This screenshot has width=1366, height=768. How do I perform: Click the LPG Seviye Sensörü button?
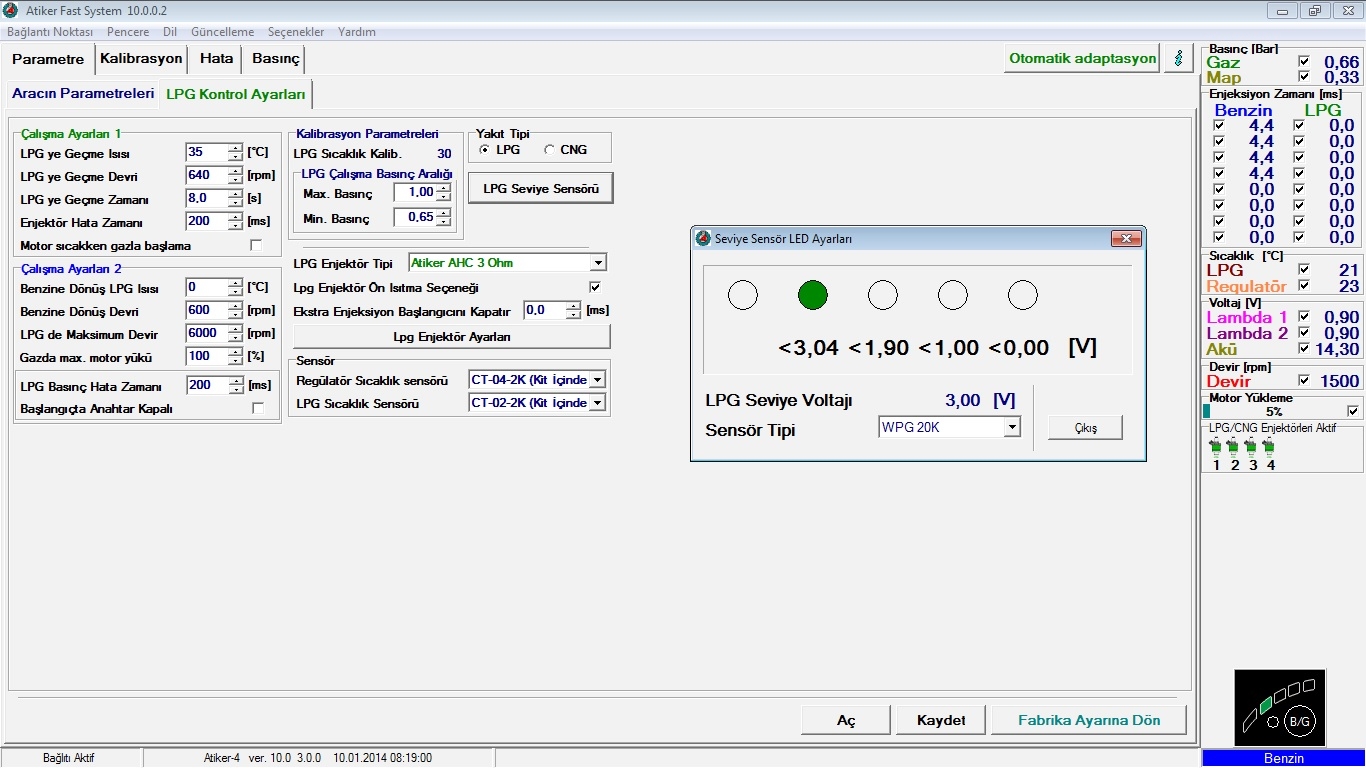[x=541, y=188]
